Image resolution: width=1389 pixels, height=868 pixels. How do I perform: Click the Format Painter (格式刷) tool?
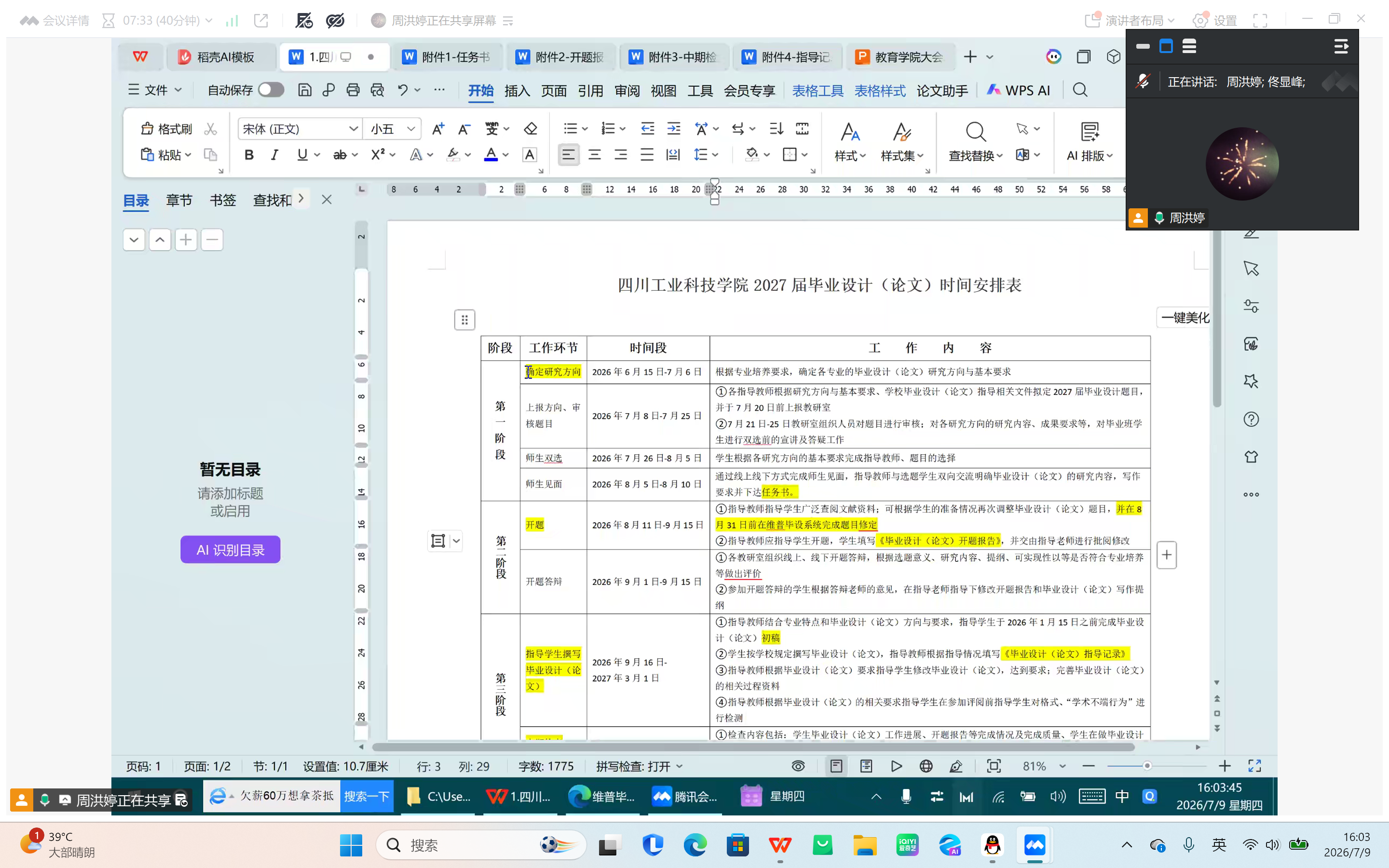tap(166, 129)
